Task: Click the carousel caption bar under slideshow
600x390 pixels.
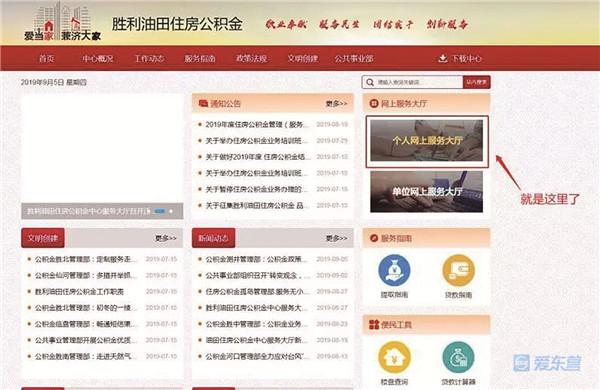Action: pos(102,211)
